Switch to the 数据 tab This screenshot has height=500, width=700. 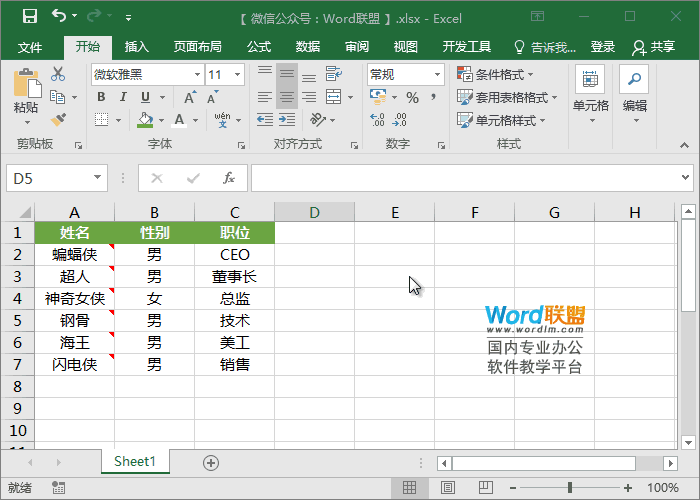pyautogui.click(x=308, y=47)
